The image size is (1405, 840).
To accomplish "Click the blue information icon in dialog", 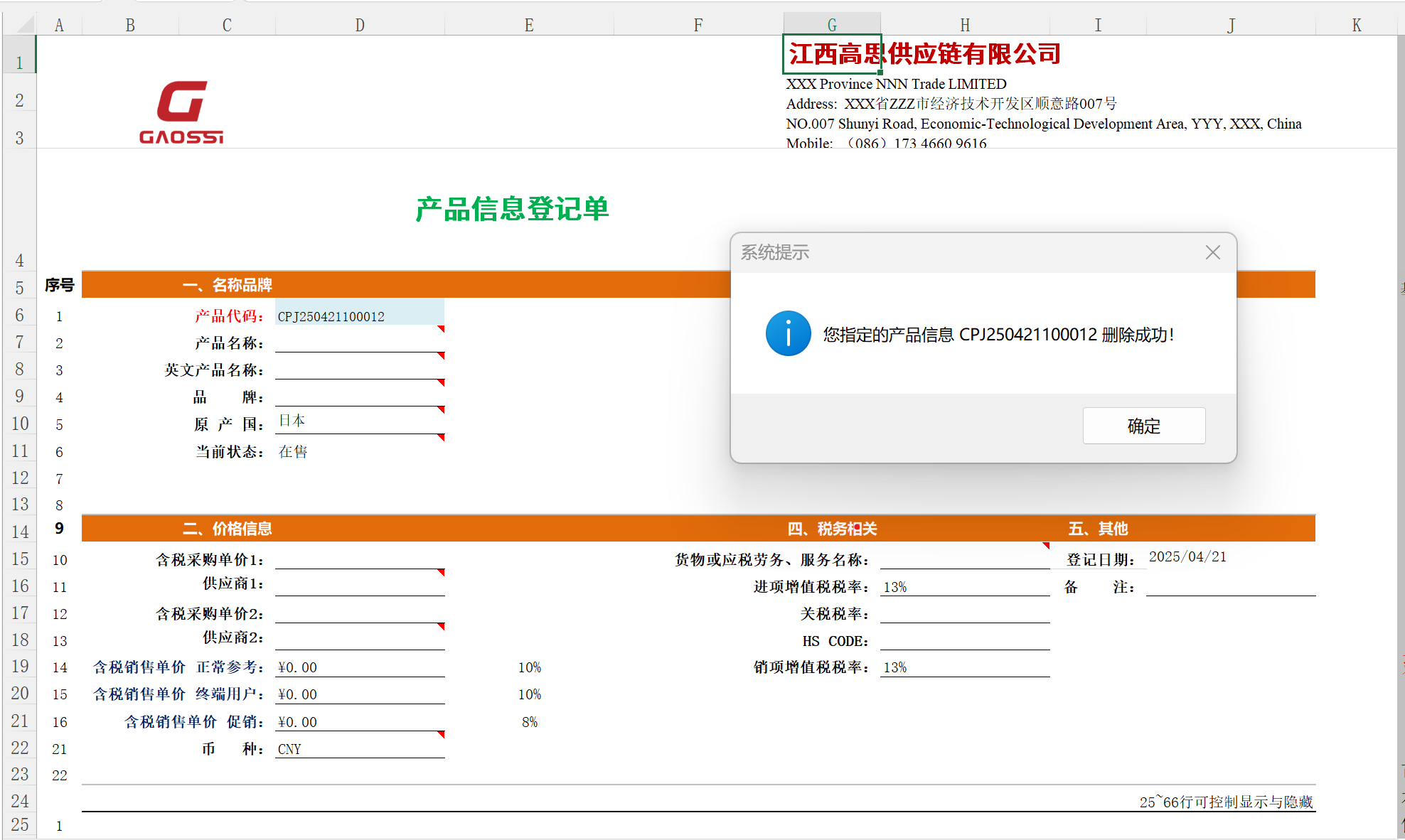I will click(788, 333).
